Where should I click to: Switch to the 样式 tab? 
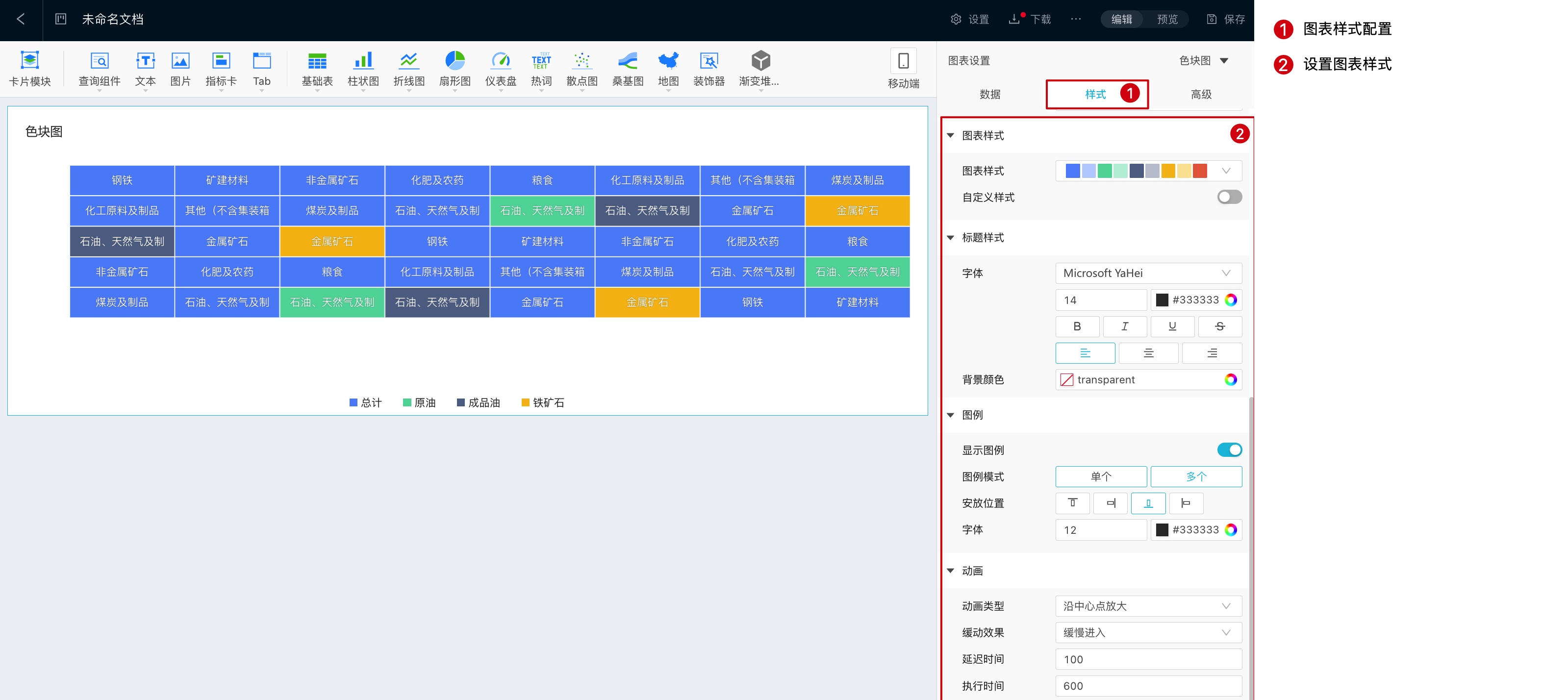(x=1096, y=94)
